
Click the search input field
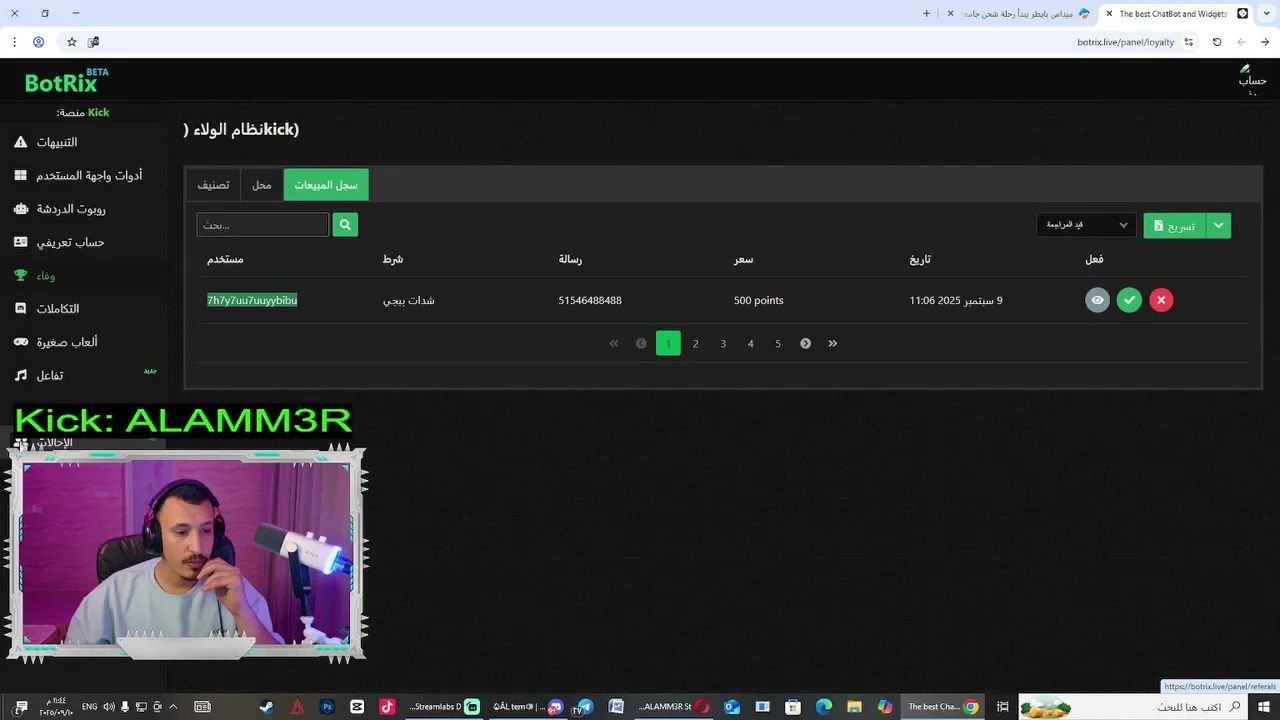click(263, 225)
